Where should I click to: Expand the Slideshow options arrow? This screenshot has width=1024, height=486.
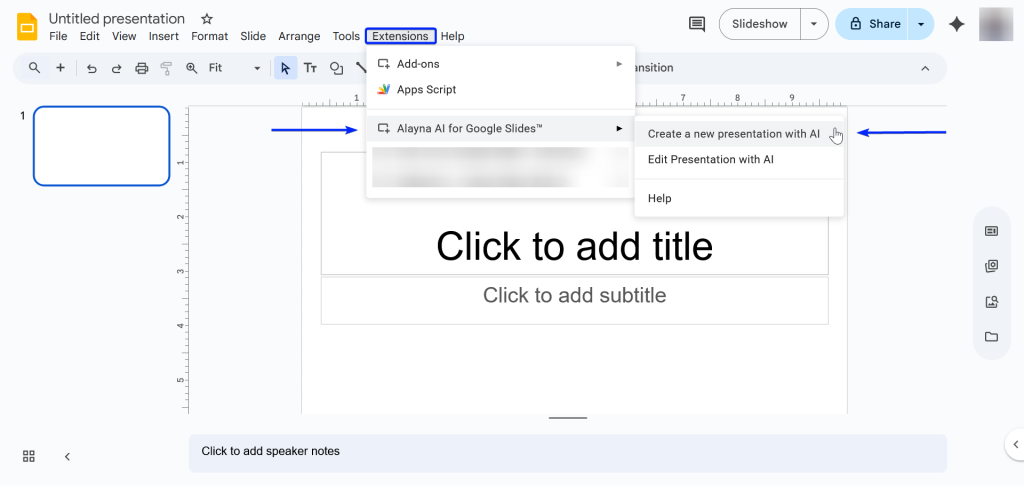(817, 24)
